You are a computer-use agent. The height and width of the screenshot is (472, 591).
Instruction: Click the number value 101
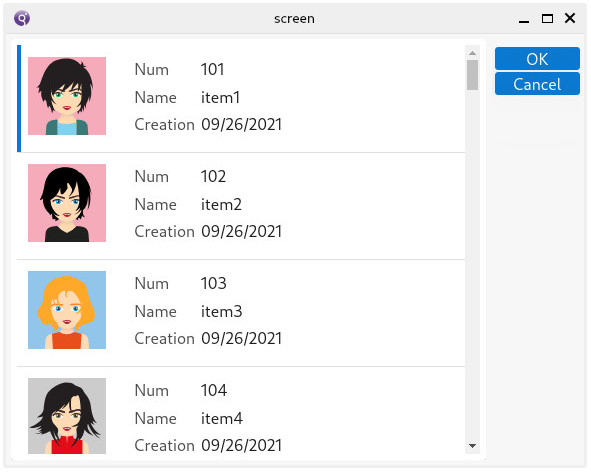(x=212, y=69)
